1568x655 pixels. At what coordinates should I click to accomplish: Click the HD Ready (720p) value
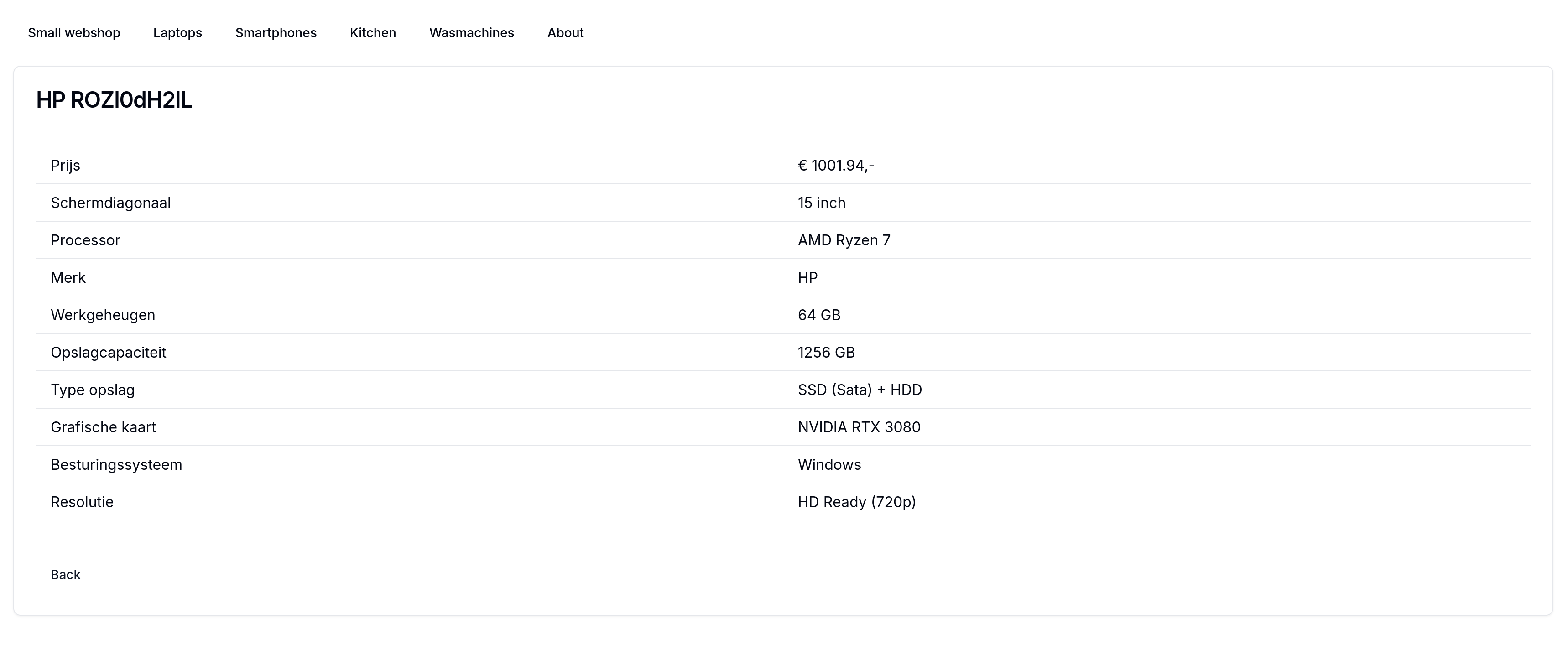(x=856, y=502)
